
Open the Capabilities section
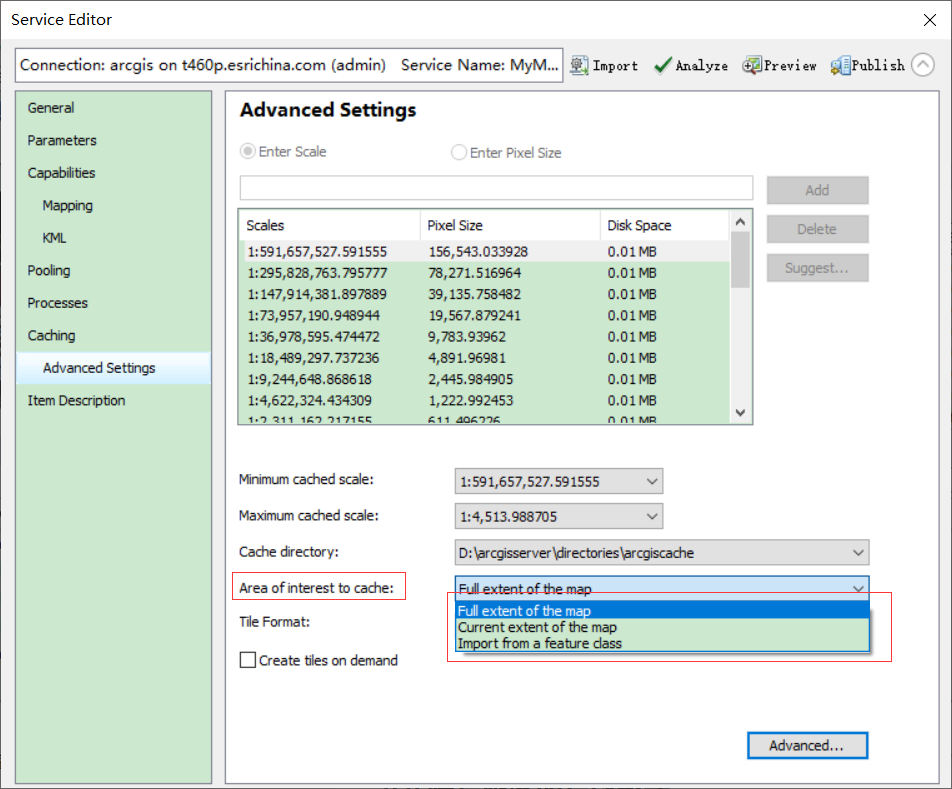point(61,173)
